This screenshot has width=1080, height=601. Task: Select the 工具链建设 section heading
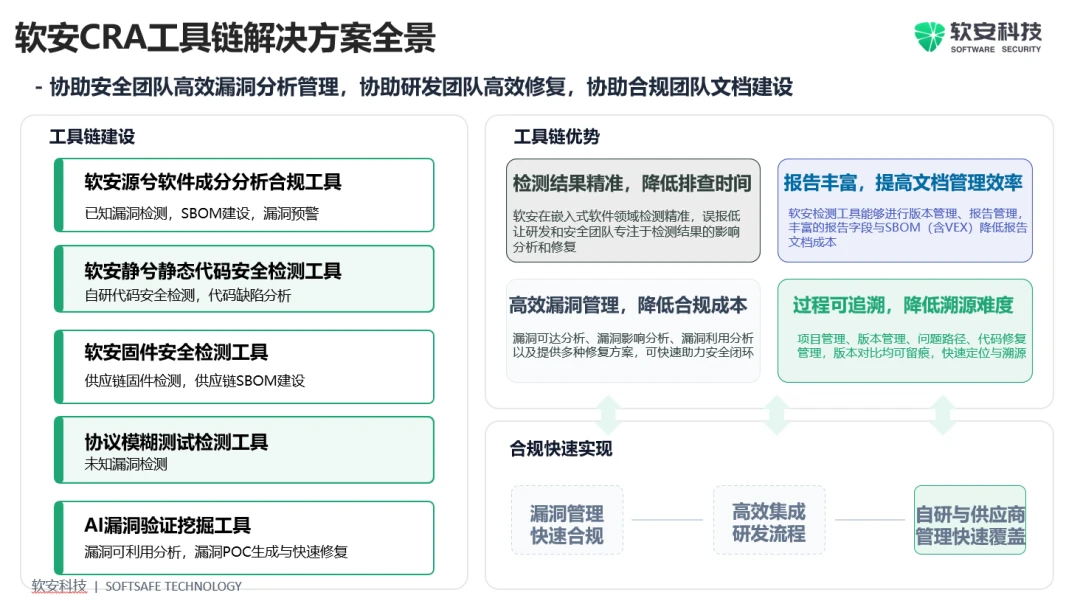click(x=92, y=136)
